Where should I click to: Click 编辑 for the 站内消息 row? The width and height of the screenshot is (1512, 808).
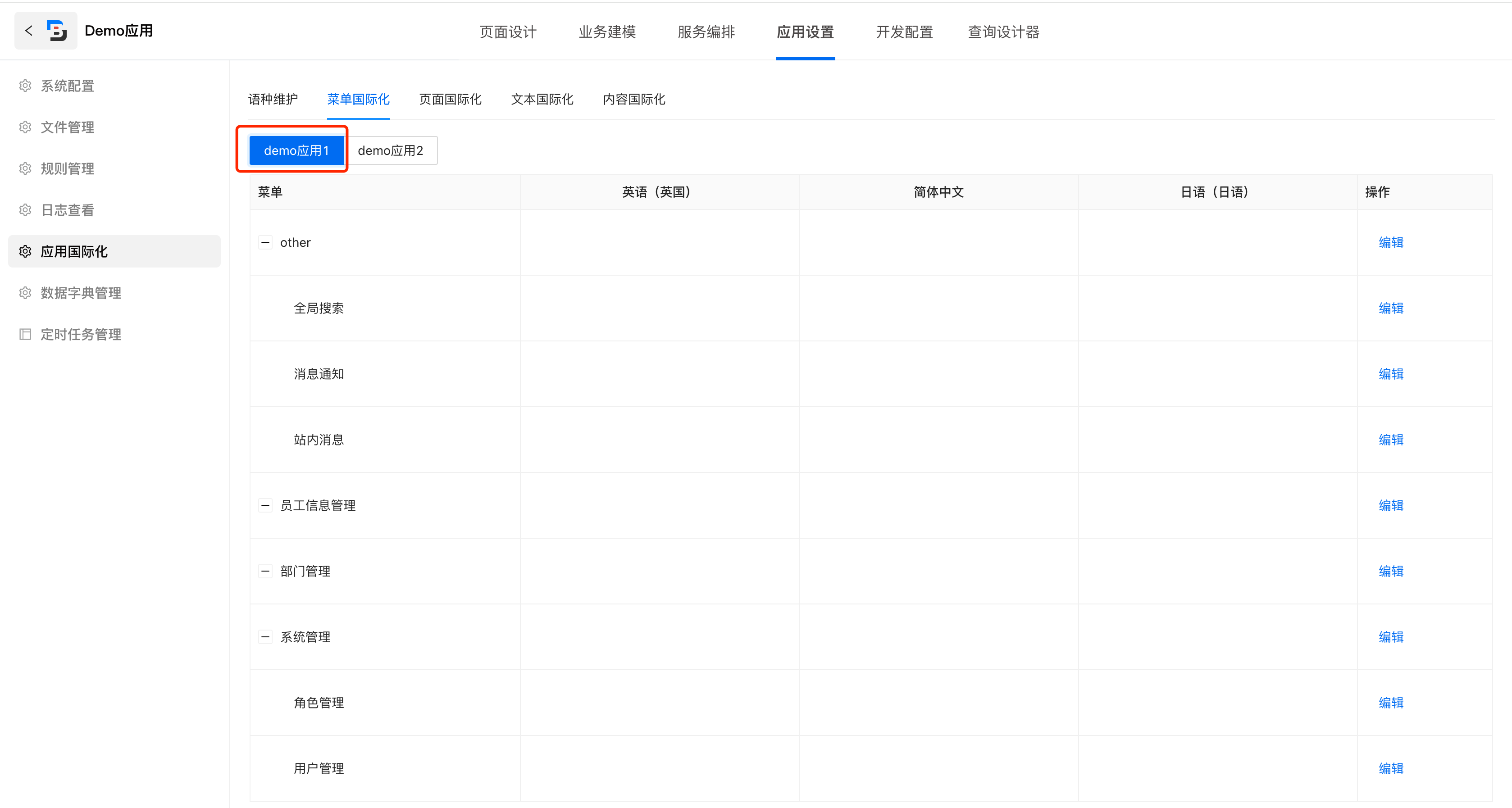[x=1391, y=440]
